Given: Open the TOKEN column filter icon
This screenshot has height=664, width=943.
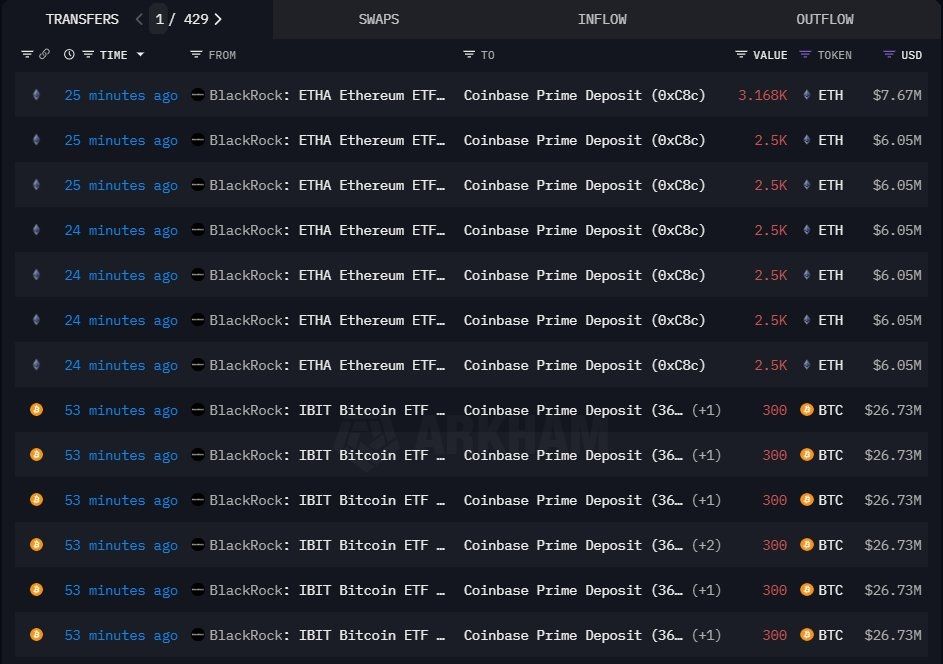Looking at the screenshot, I should [805, 55].
